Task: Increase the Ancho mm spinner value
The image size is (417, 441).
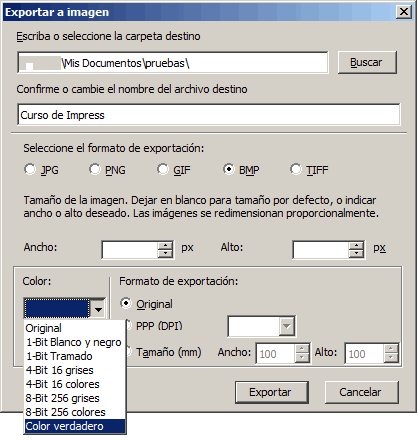Action: pos(302,349)
